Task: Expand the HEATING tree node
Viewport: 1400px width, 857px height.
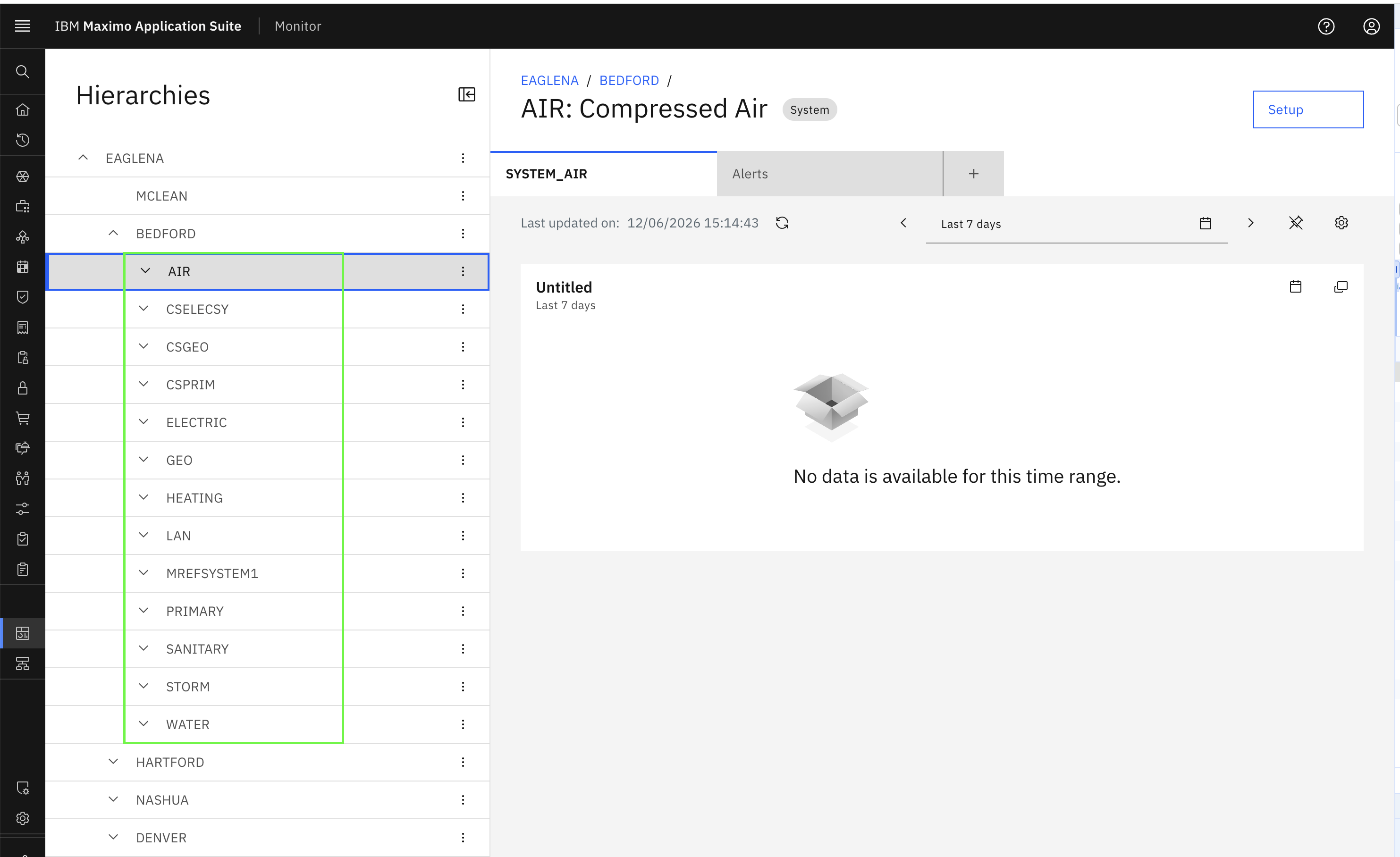Action: pos(144,497)
